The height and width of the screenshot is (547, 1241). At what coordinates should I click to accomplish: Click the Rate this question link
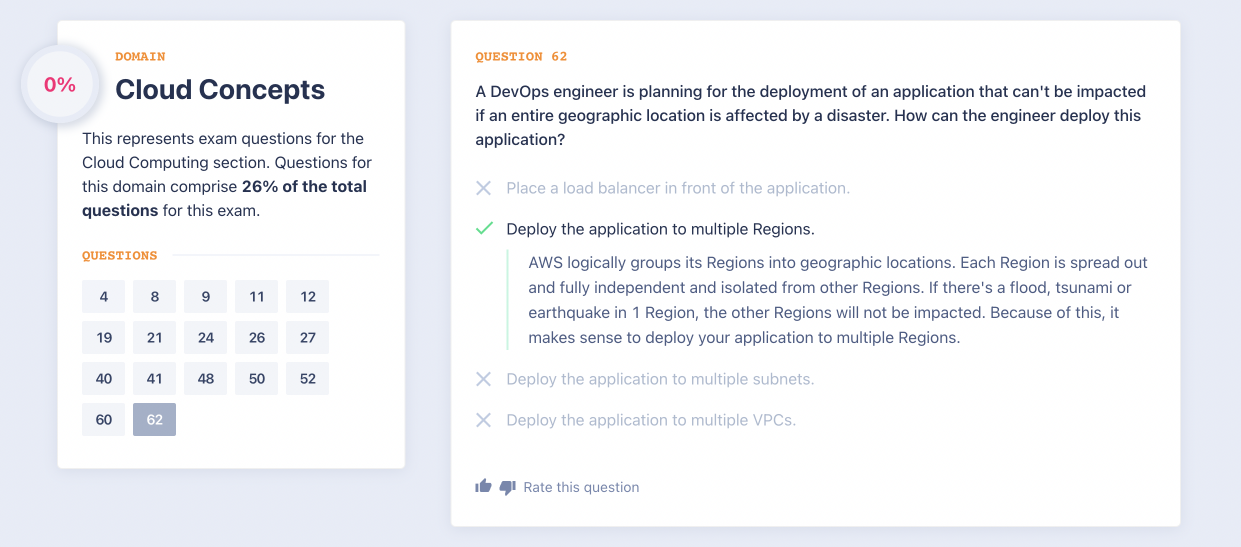(581, 487)
